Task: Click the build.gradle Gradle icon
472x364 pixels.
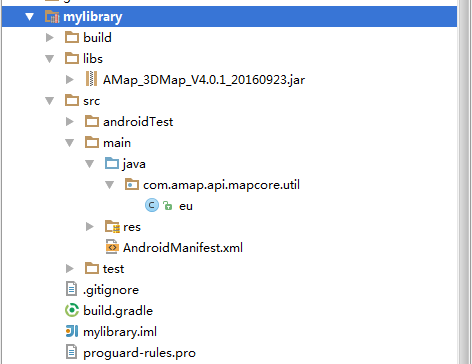Action: [72, 310]
